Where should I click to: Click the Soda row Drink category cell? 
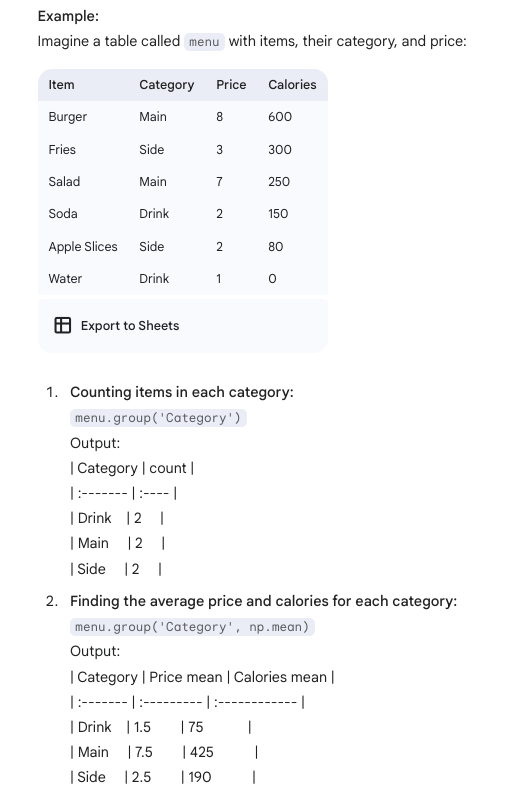pos(154,214)
